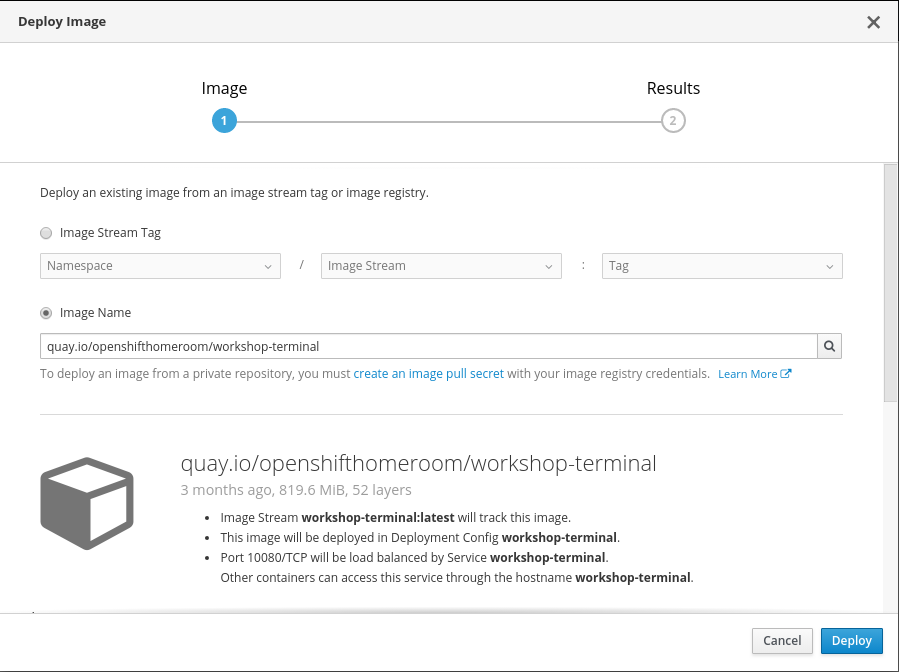Click the step 1 Image circle
Viewport: 899px width, 672px height.
click(224, 121)
